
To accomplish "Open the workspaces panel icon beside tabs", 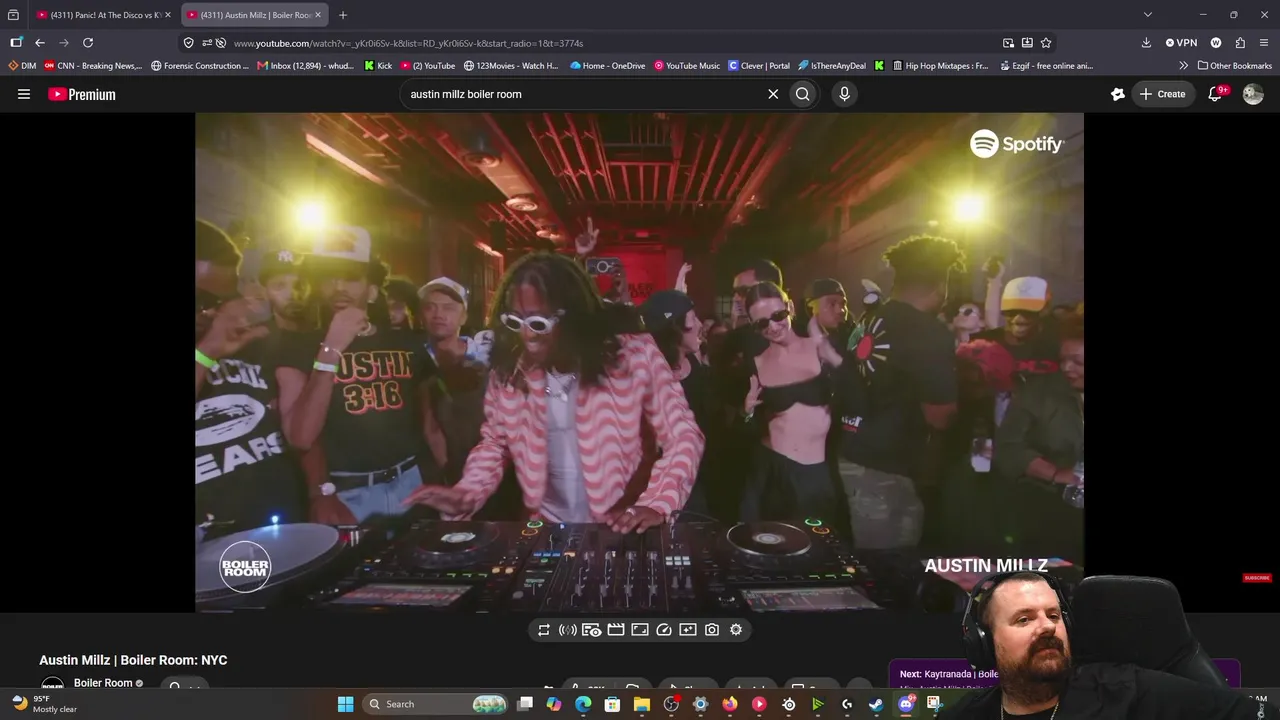I will coord(13,15).
